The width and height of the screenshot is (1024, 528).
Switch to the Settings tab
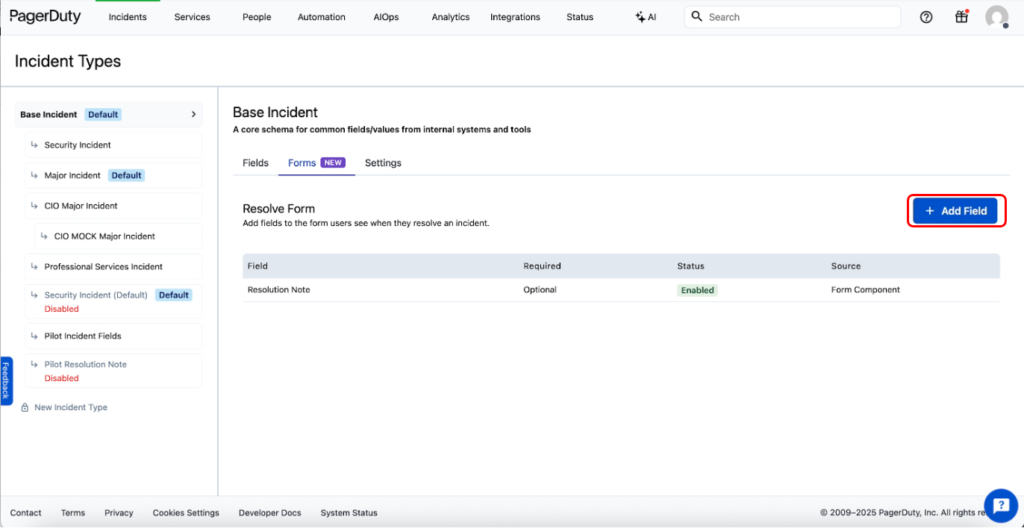pos(383,163)
